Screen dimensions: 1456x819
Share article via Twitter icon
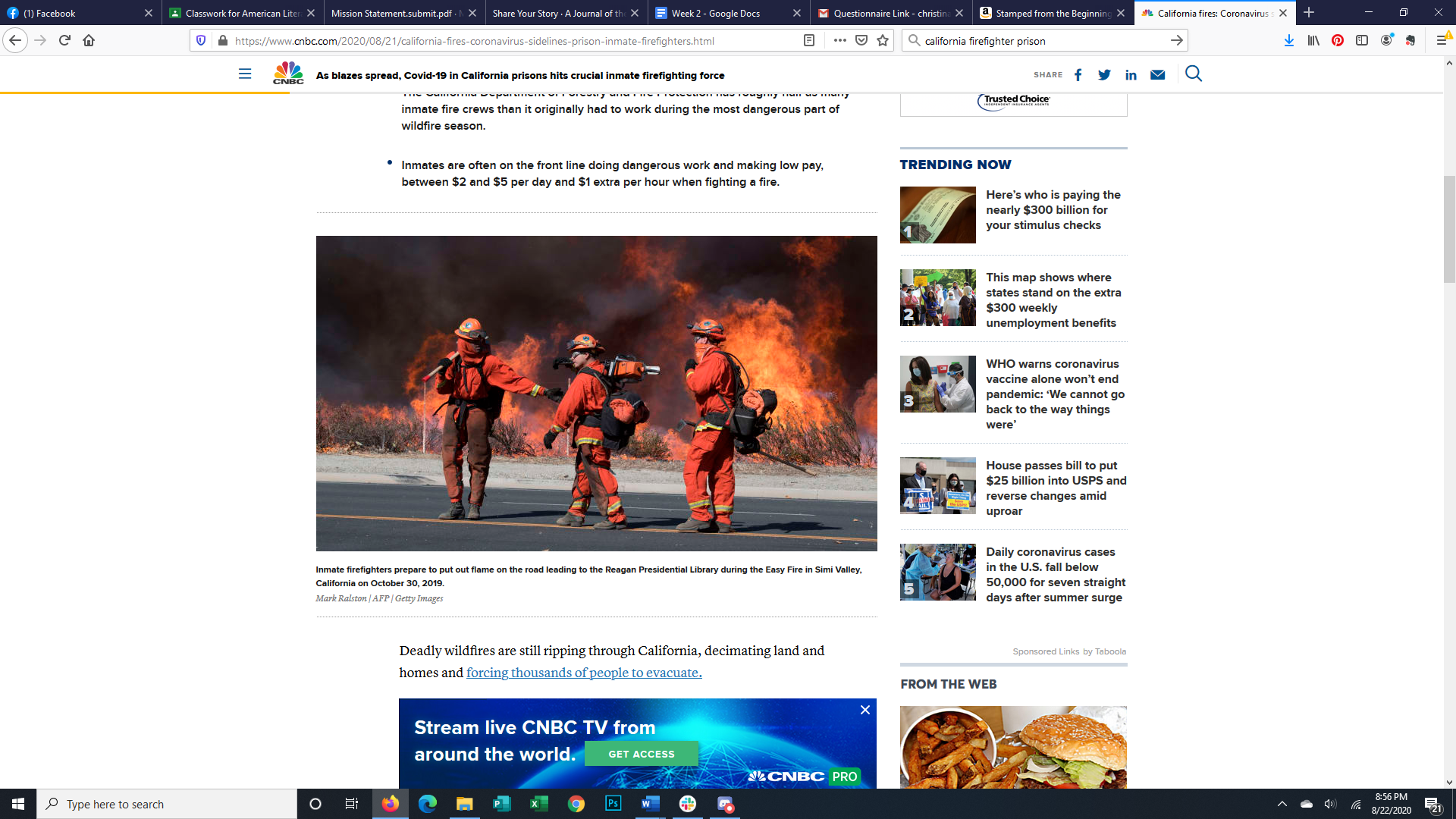1104,74
